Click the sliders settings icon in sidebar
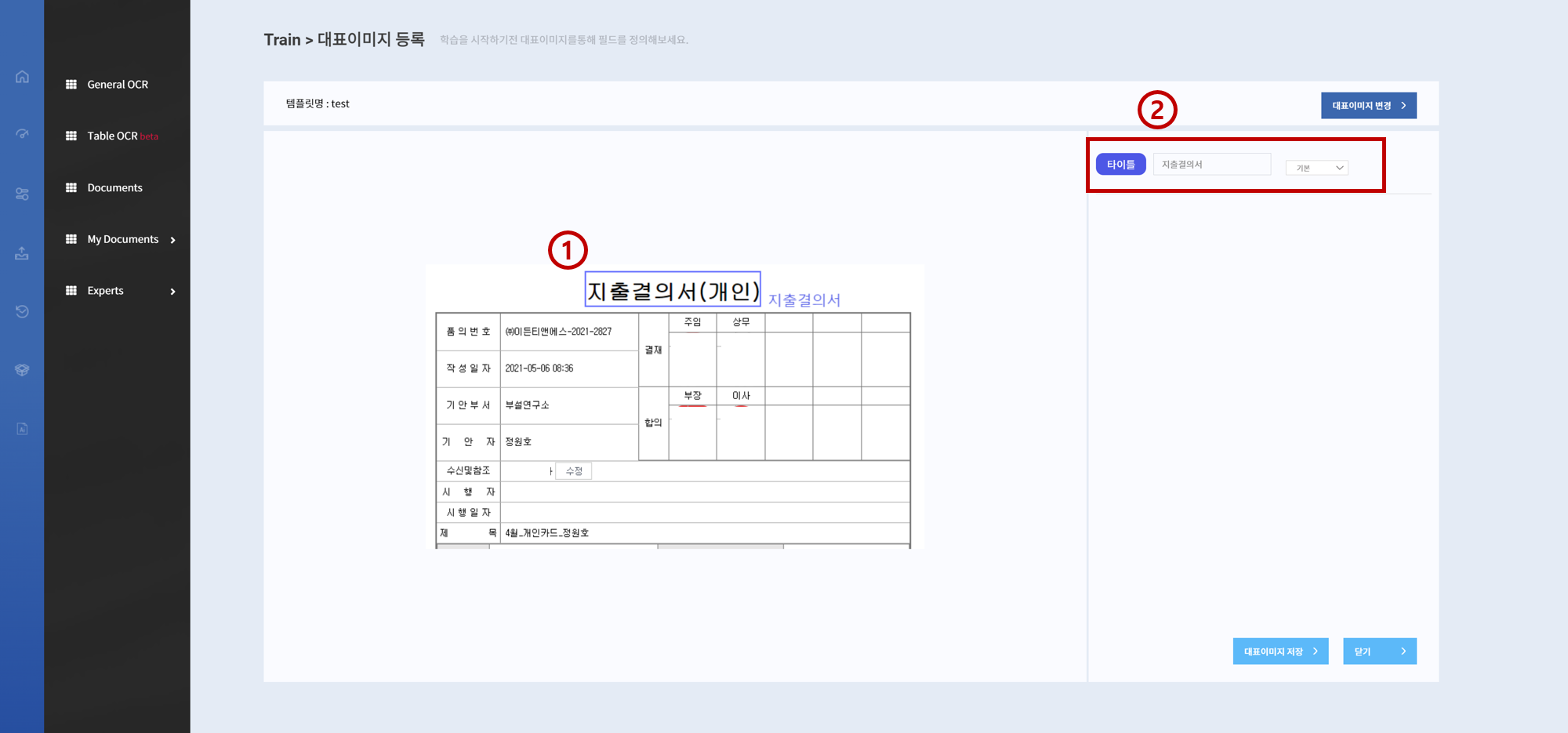Image resolution: width=1568 pixels, height=733 pixels. coord(22,194)
